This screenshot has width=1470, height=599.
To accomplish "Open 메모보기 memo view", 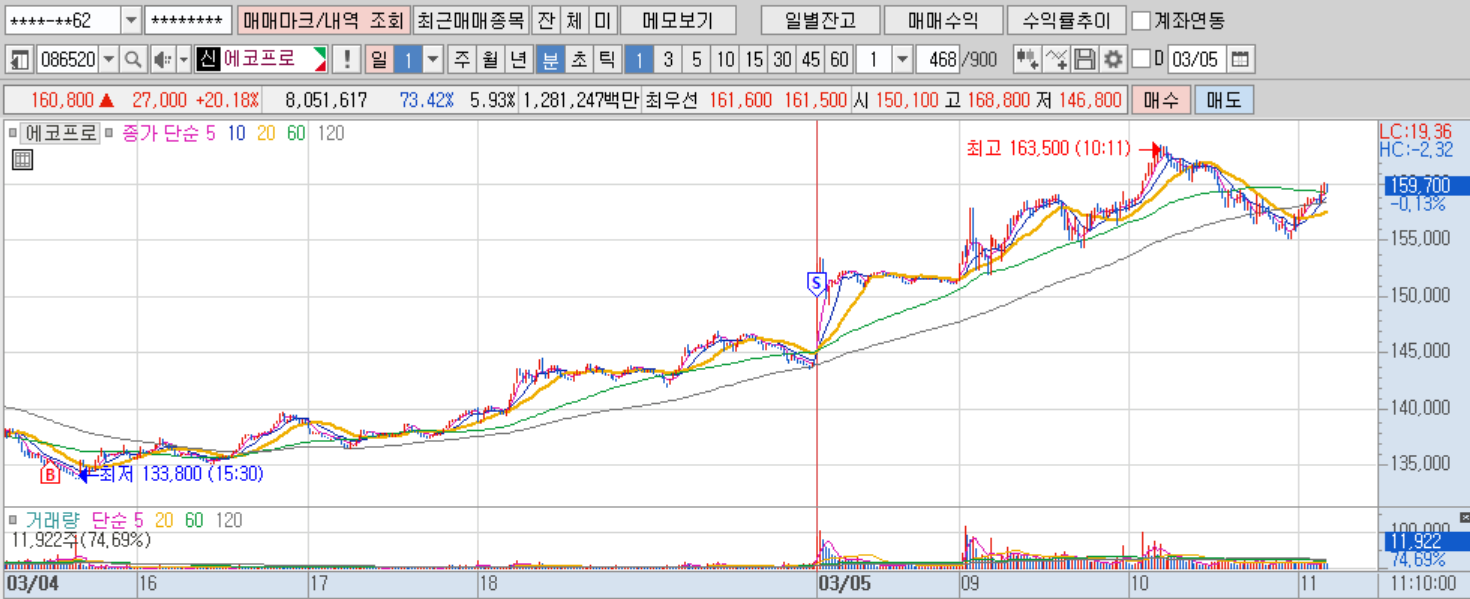I will (678, 20).
